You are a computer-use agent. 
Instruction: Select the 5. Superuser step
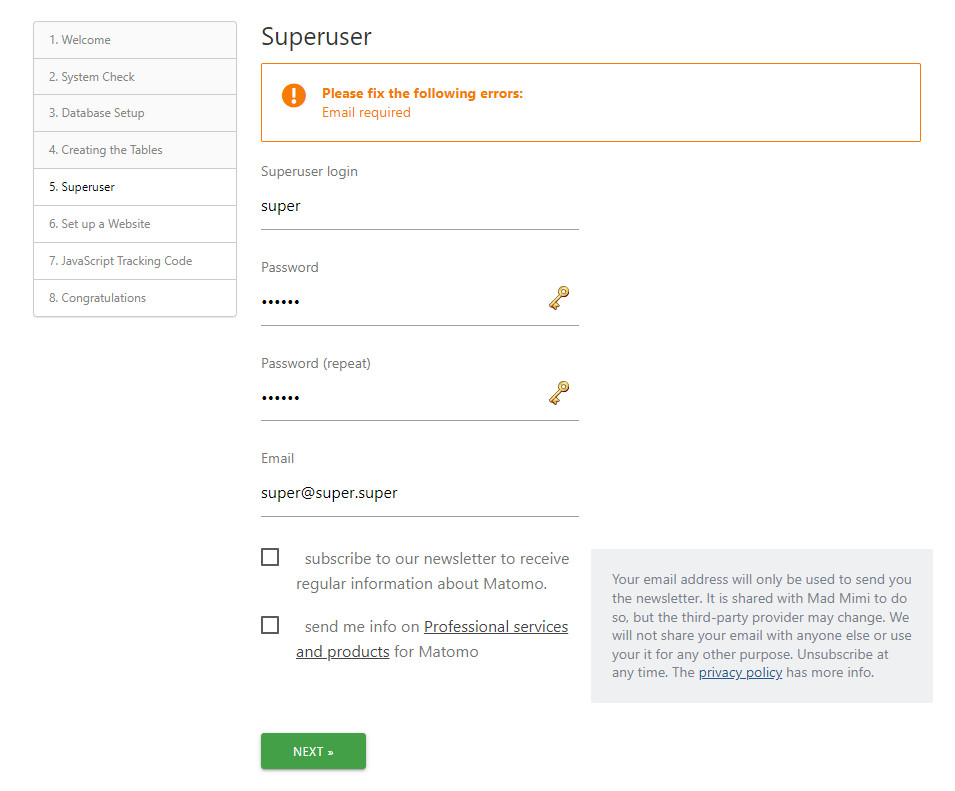pyautogui.click(x=135, y=187)
